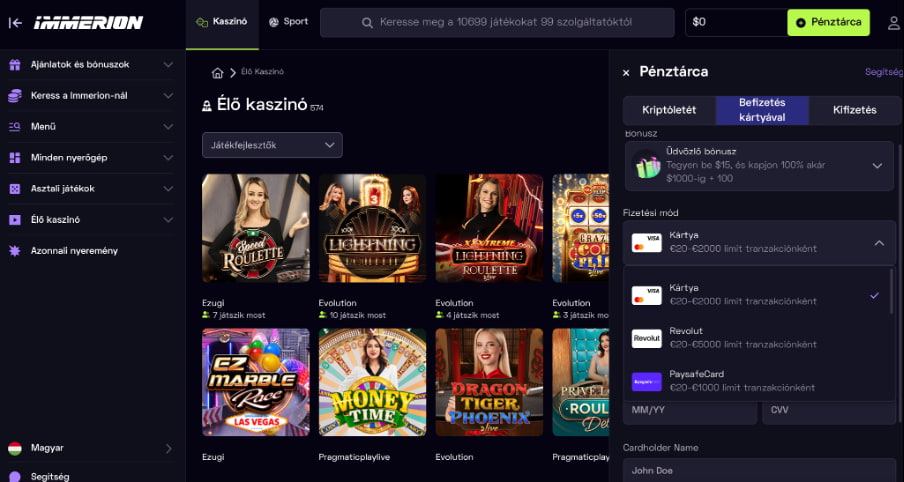This screenshot has height=482, width=904.
Task: Close the Pénztárca panel
Action: [x=626, y=72]
